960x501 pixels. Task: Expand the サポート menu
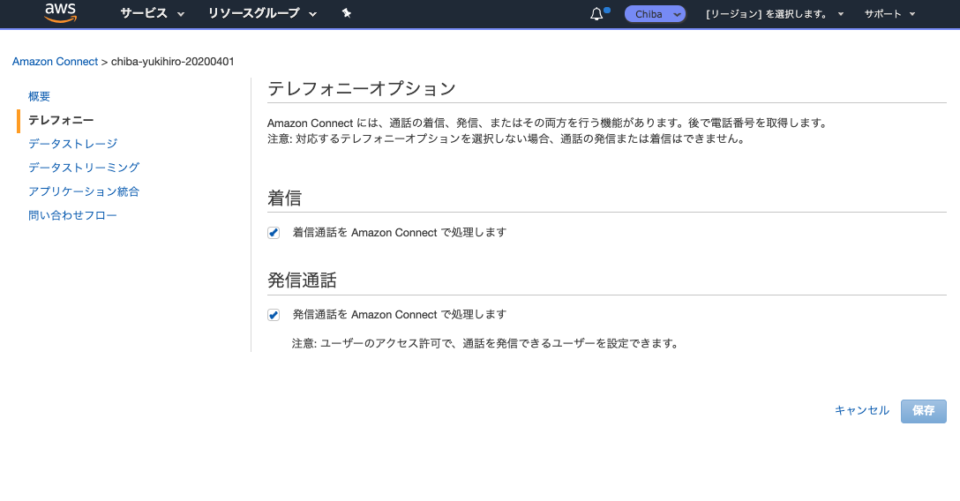coord(890,13)
